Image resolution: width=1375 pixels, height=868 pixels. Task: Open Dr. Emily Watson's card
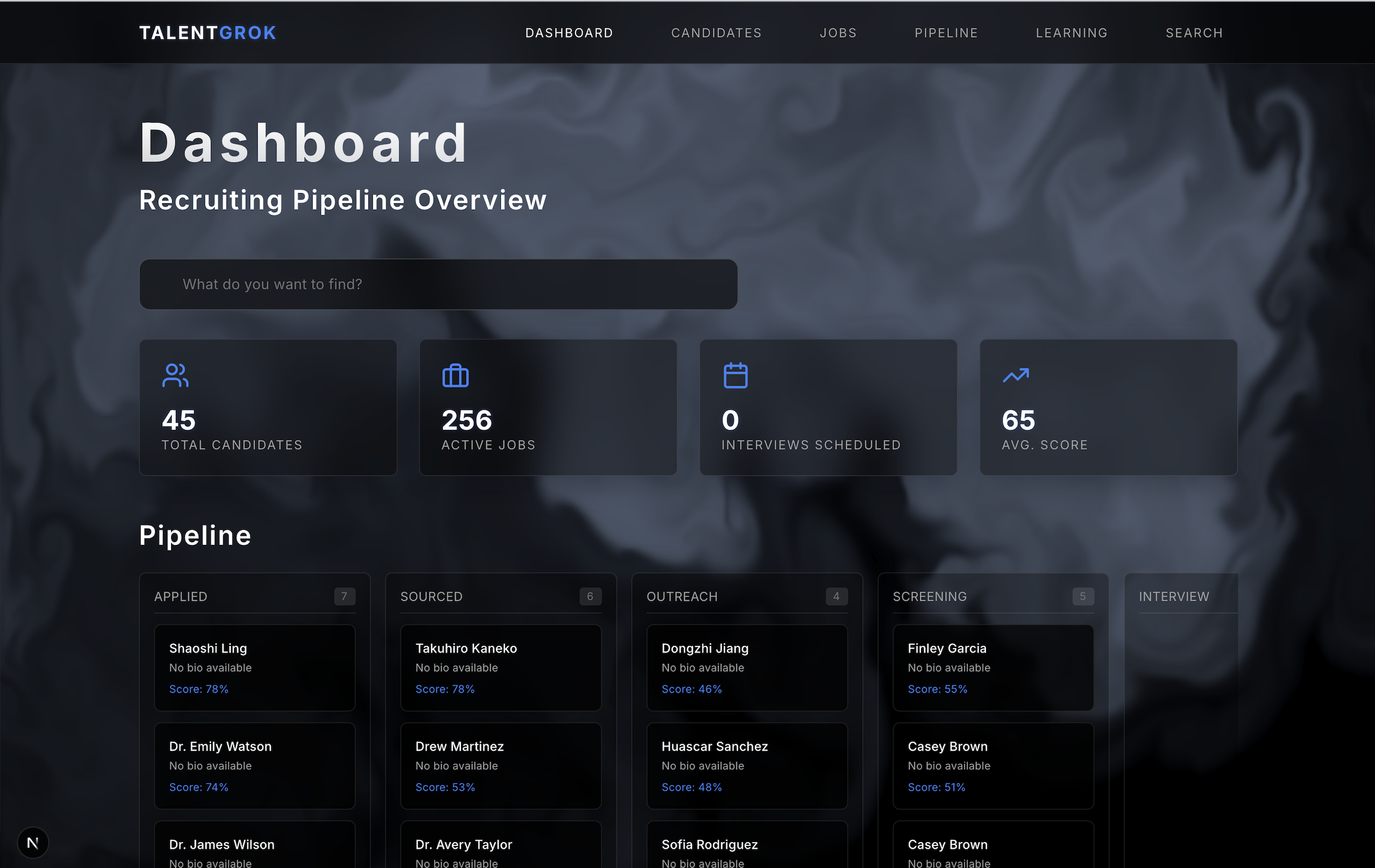pyautogui.click(x=254, y=765)
